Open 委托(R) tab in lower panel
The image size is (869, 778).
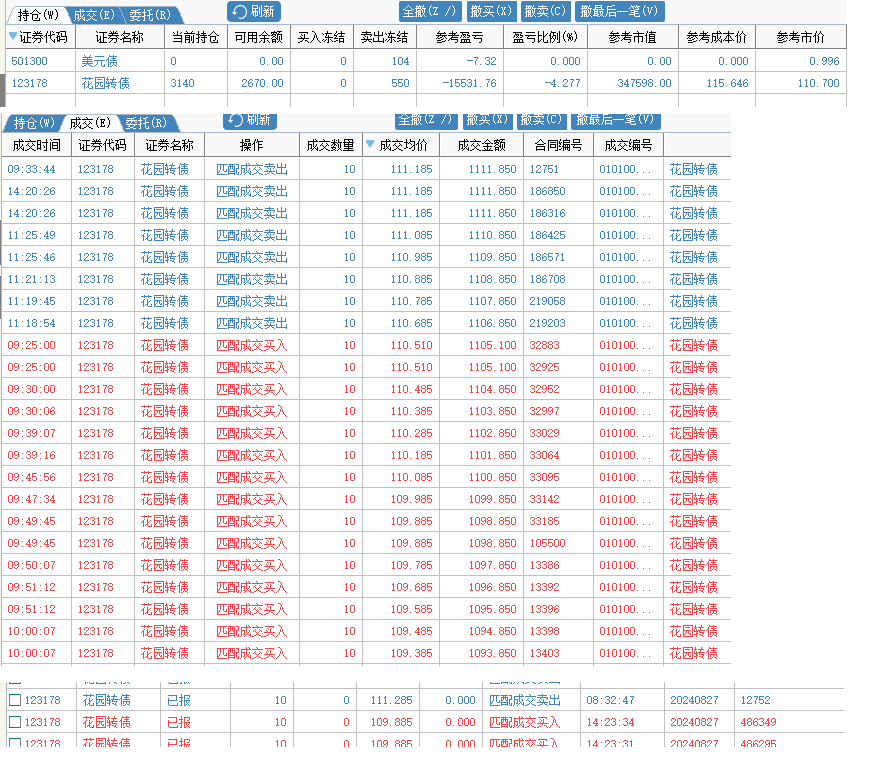[146, 123]
